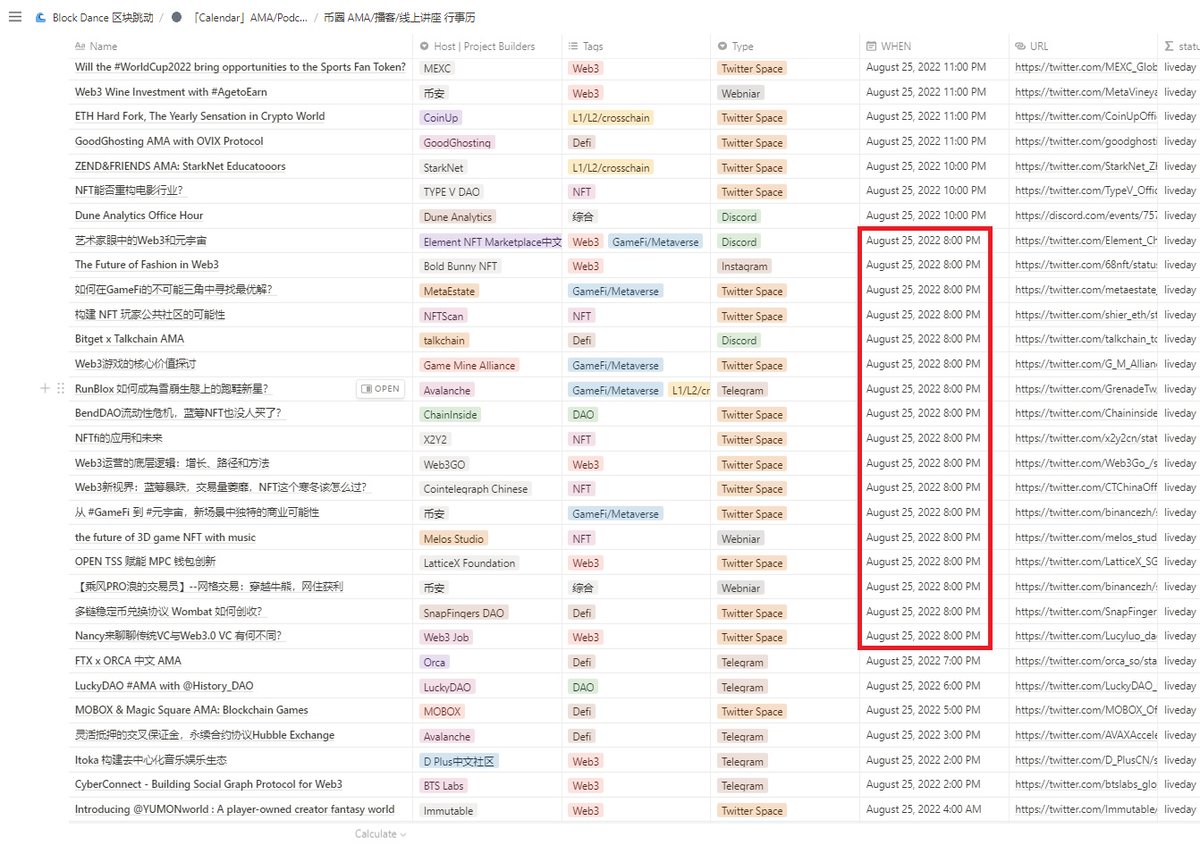Click the sigma icon in status header
Viewport: 1200px width, 846px height.
[x=1169, y=46]
